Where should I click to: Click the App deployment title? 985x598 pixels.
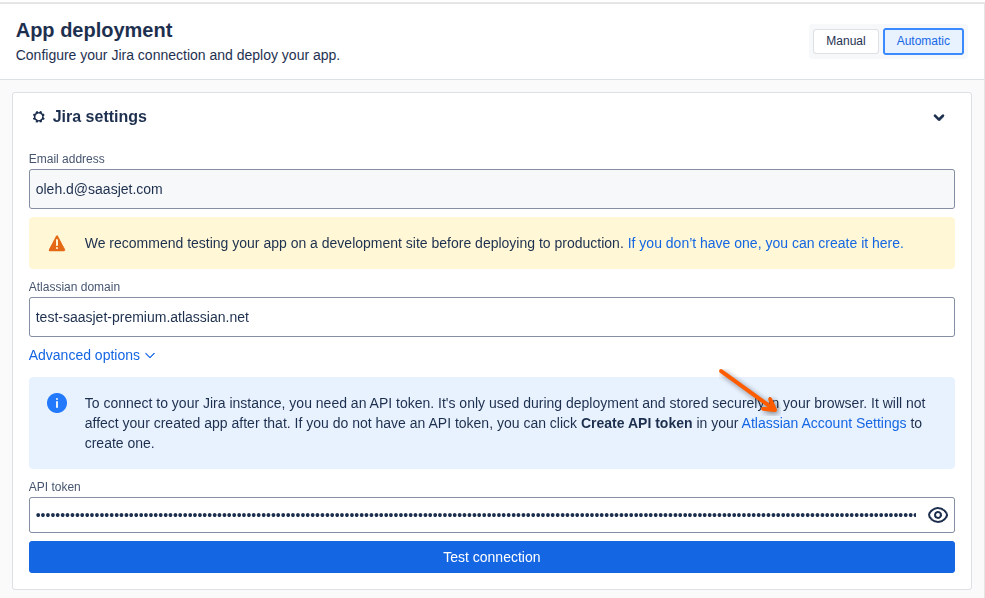coord(94,30)
